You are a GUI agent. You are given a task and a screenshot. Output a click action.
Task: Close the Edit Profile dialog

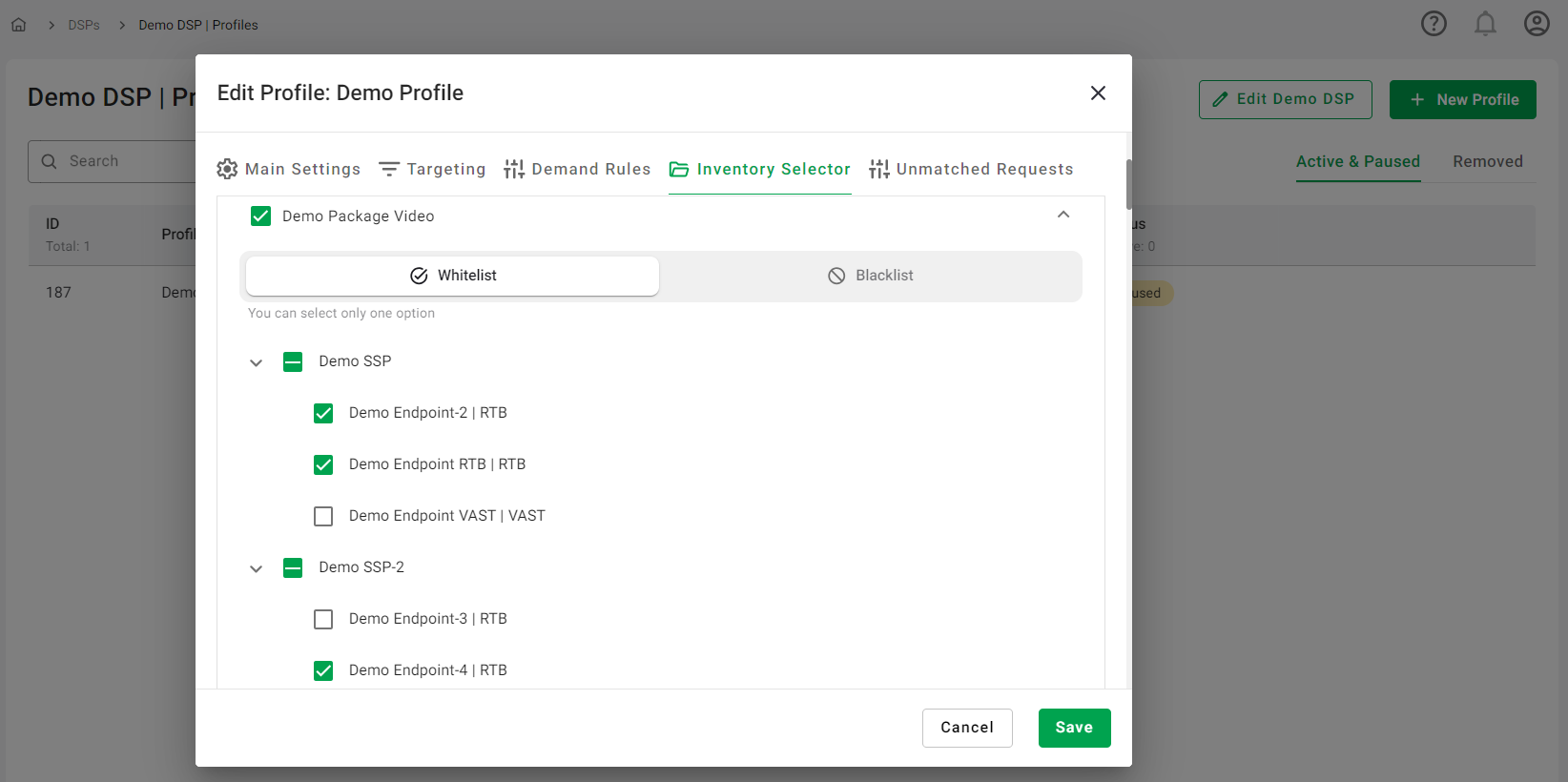(x=1098, y=93)
